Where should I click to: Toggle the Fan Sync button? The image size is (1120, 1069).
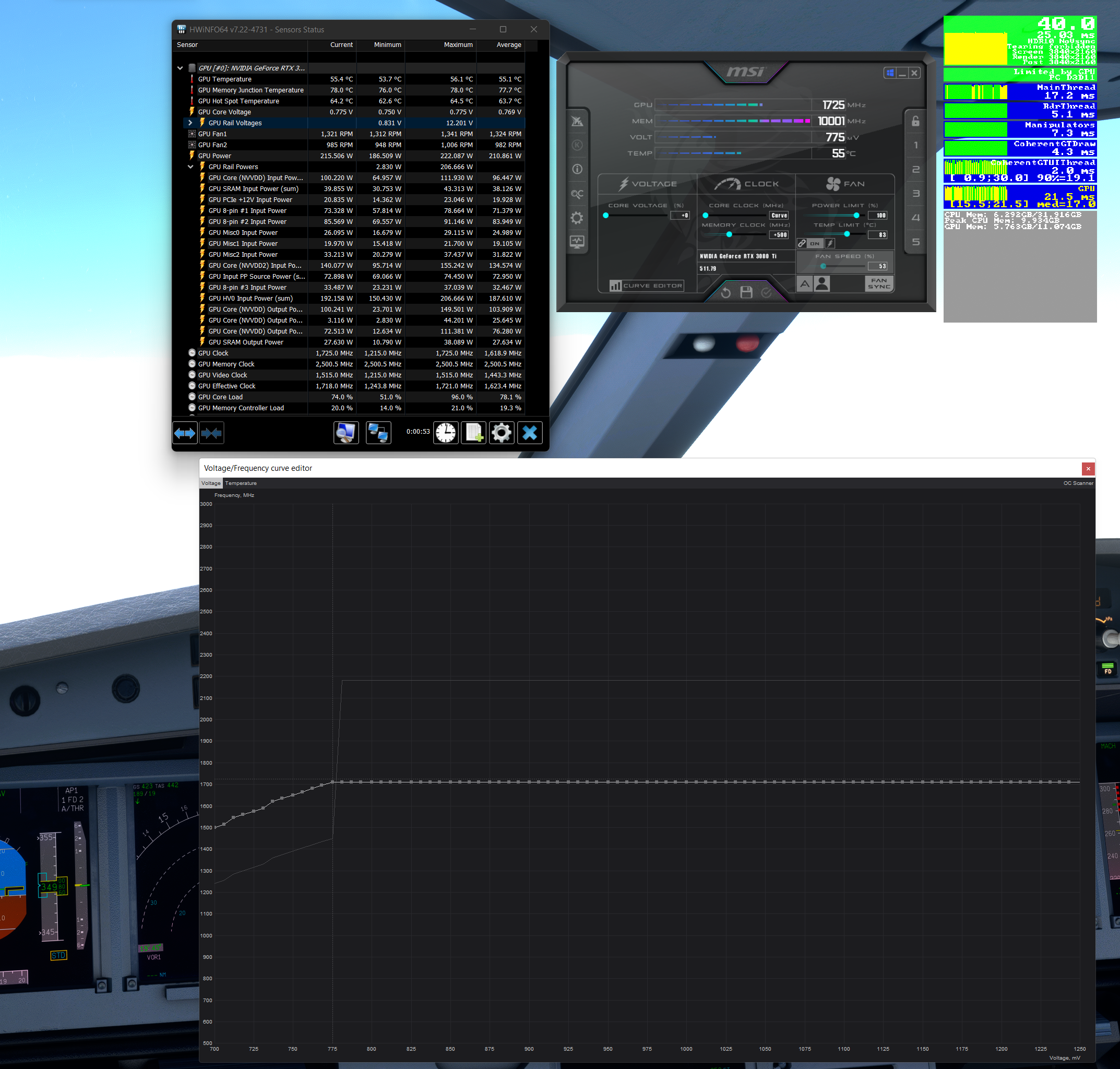point(879,284)
